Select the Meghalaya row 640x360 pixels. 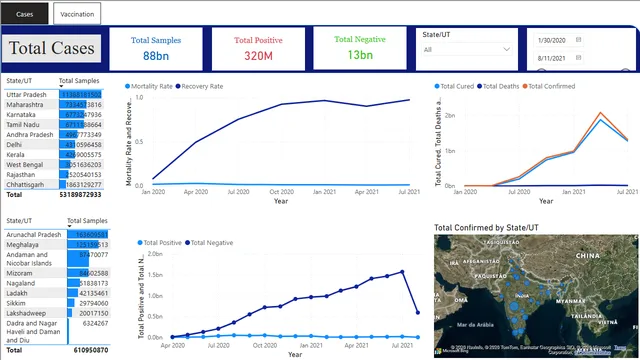pyautogui.click(x=57, y=244)
